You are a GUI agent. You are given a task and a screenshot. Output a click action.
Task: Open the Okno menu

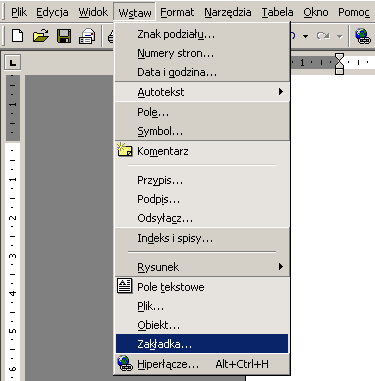coord(316,12)
